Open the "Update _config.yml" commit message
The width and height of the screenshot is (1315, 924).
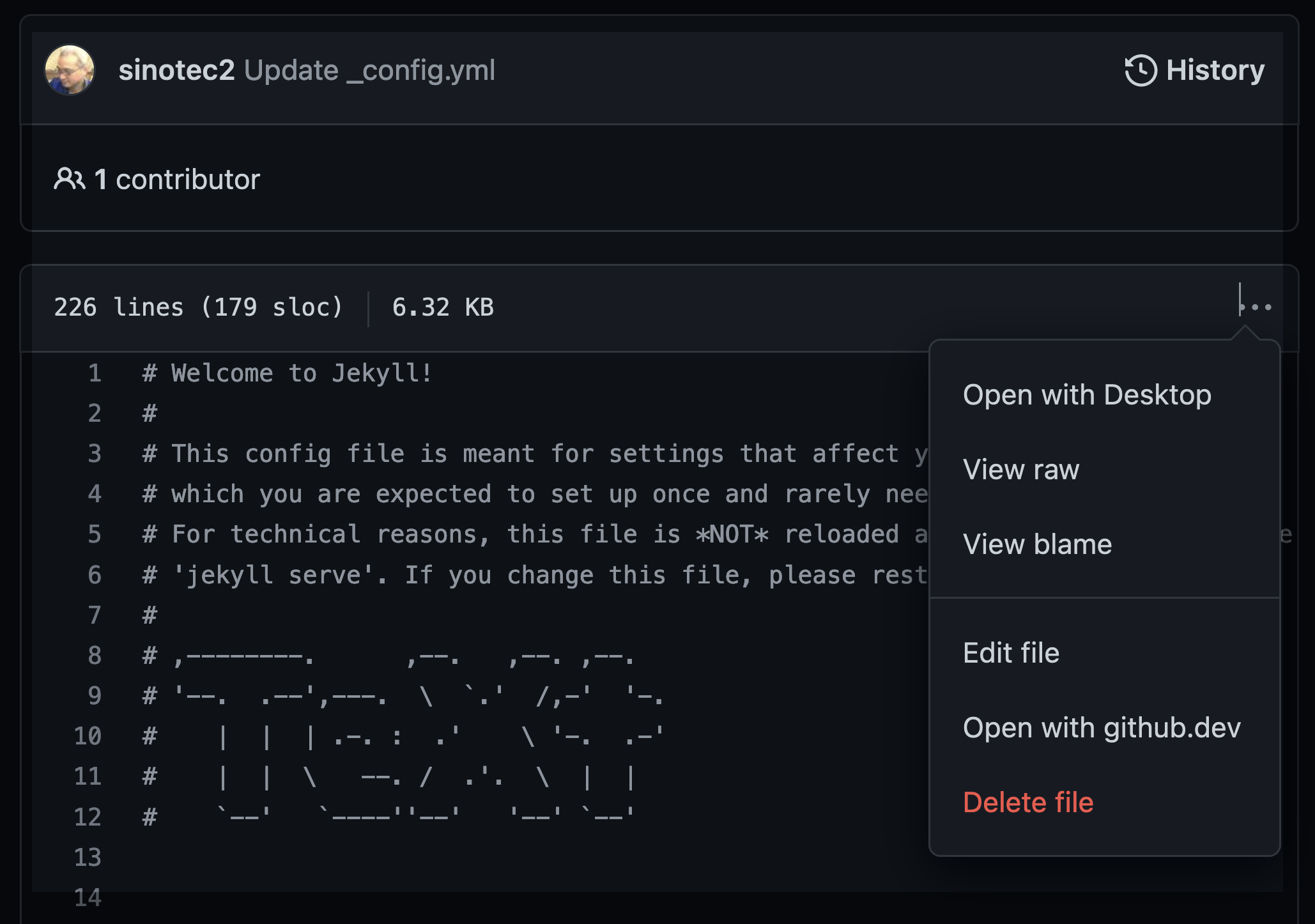[369, 70]
